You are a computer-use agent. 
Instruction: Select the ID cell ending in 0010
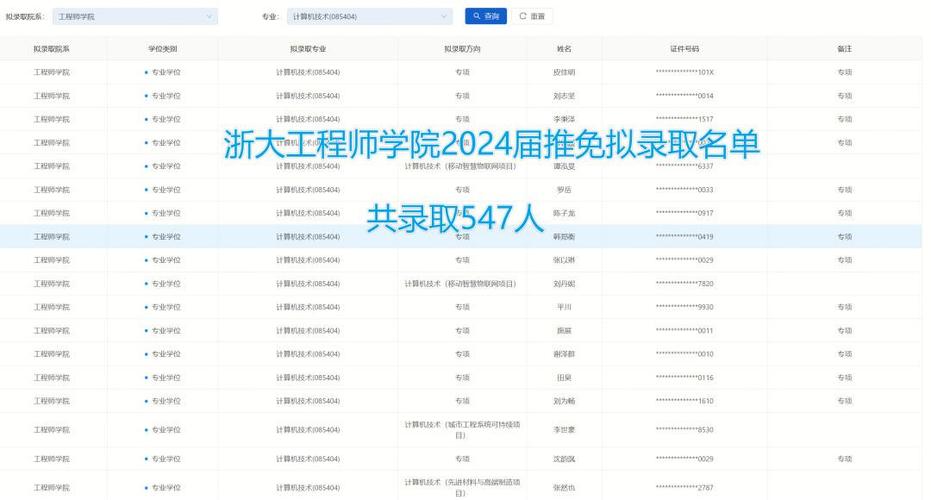click(685, 354)
